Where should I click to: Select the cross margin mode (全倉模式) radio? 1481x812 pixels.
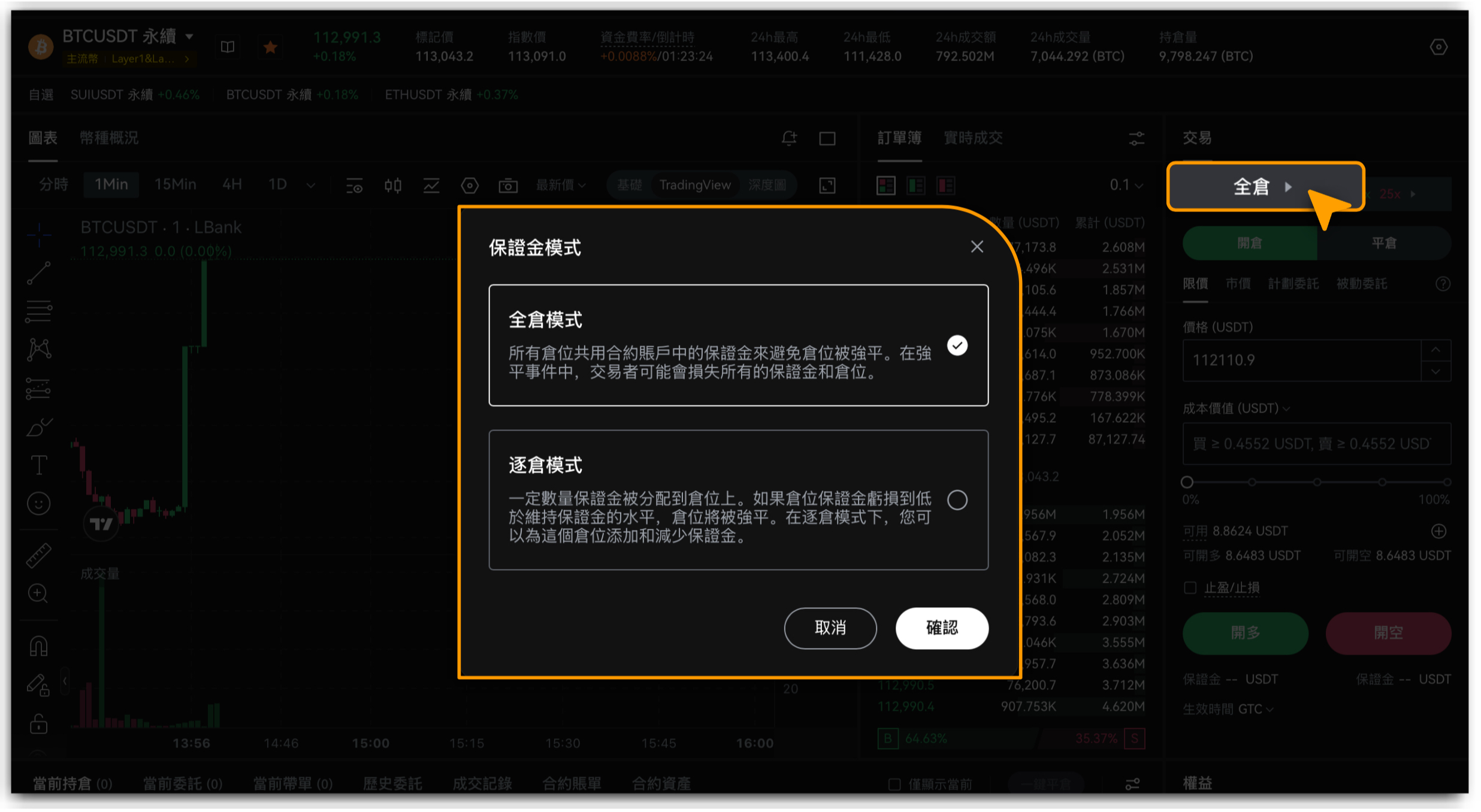click(x=957, y=346)
